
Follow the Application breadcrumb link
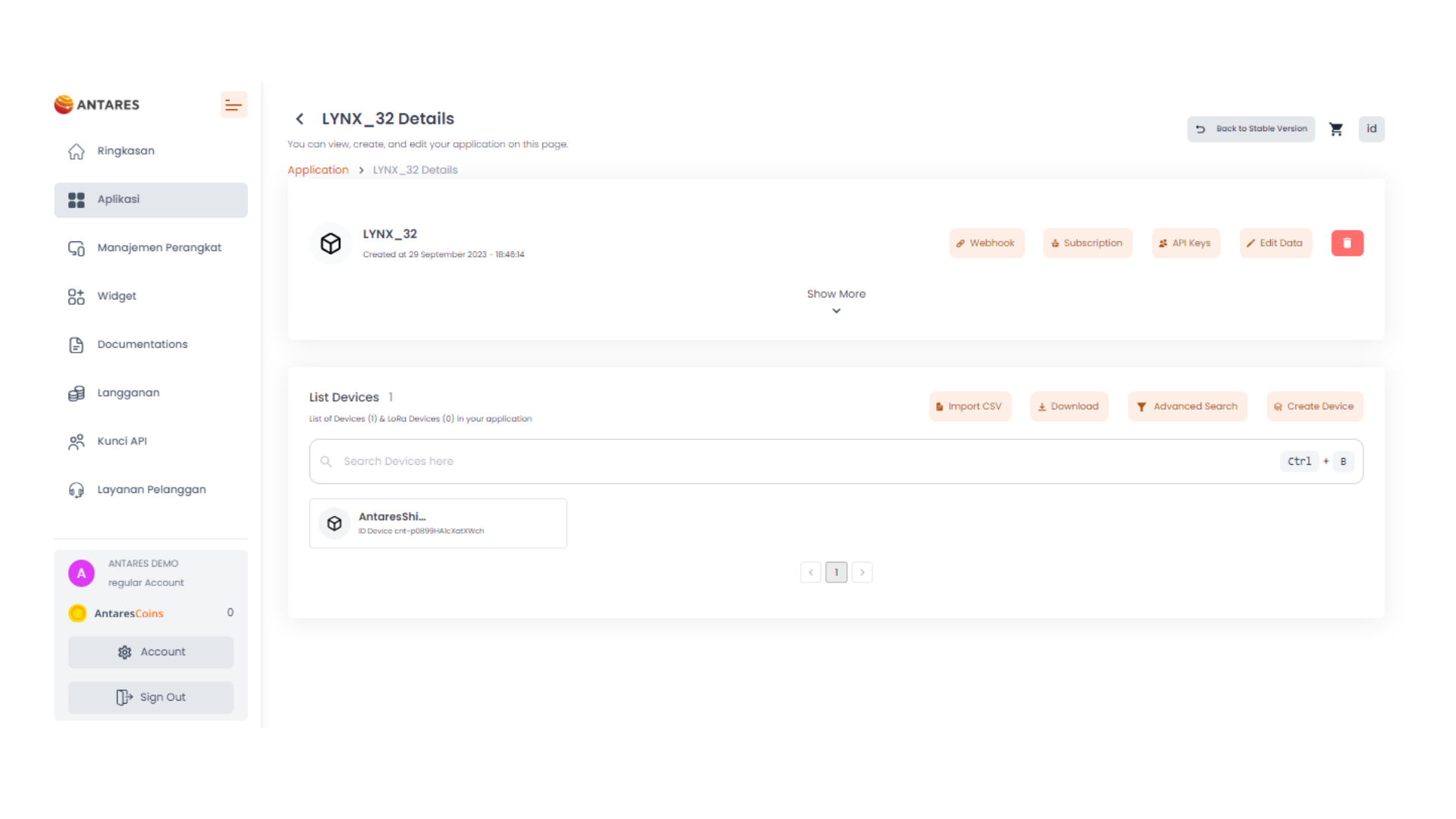tap(318, 170)
